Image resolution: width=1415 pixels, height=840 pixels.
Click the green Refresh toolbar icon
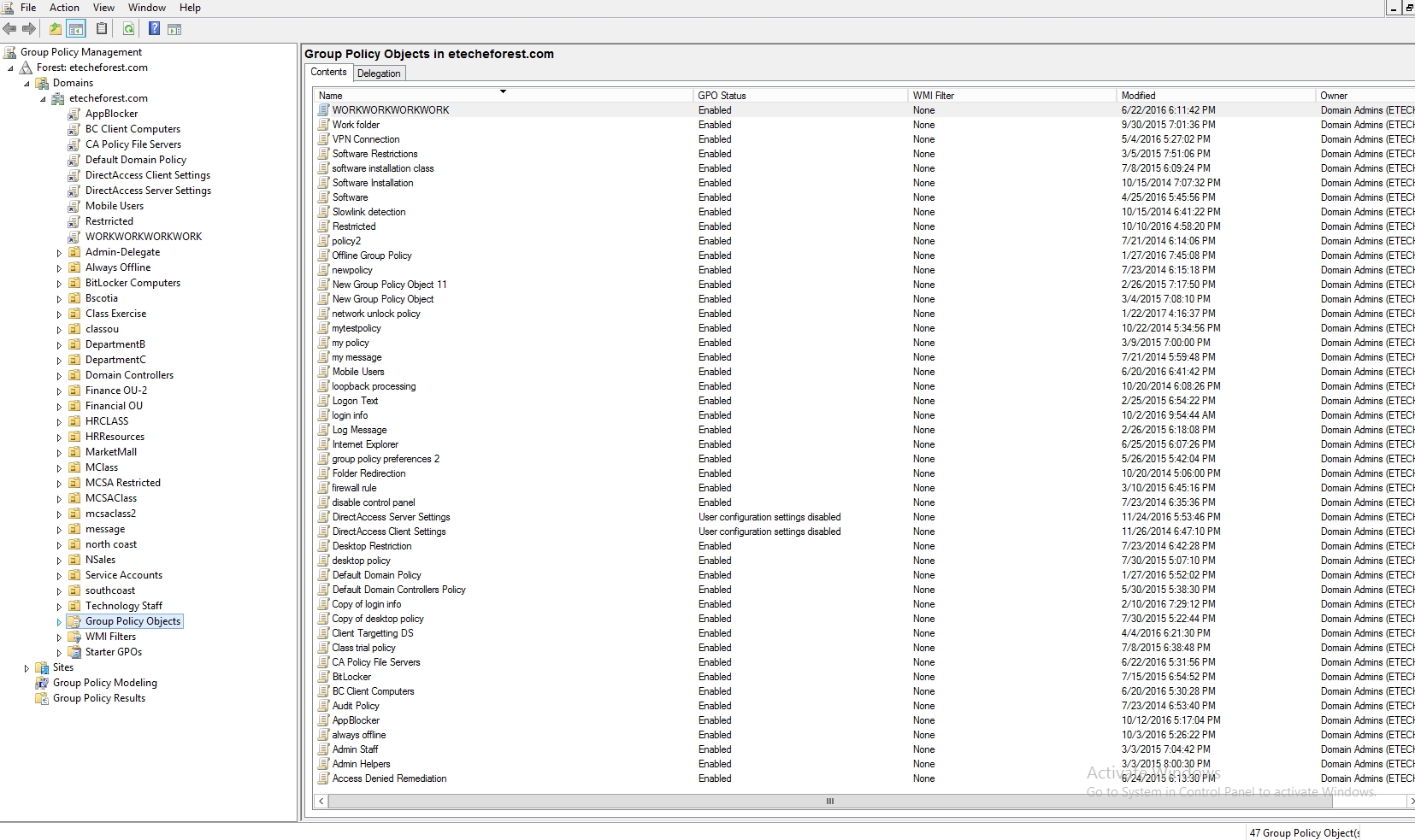tap(128, 29)
